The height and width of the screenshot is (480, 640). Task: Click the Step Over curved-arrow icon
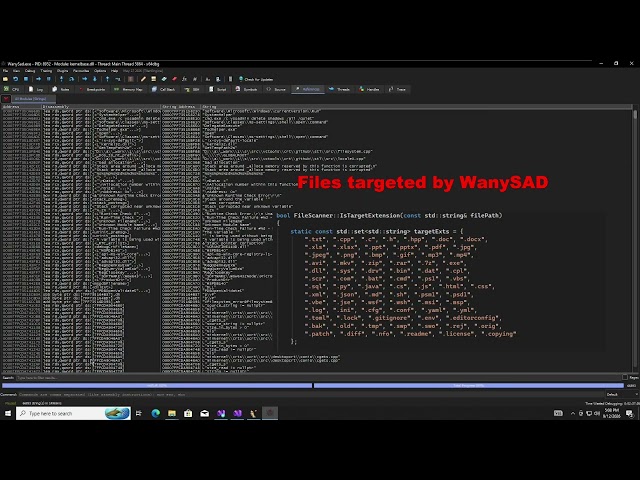coord(71,79)
